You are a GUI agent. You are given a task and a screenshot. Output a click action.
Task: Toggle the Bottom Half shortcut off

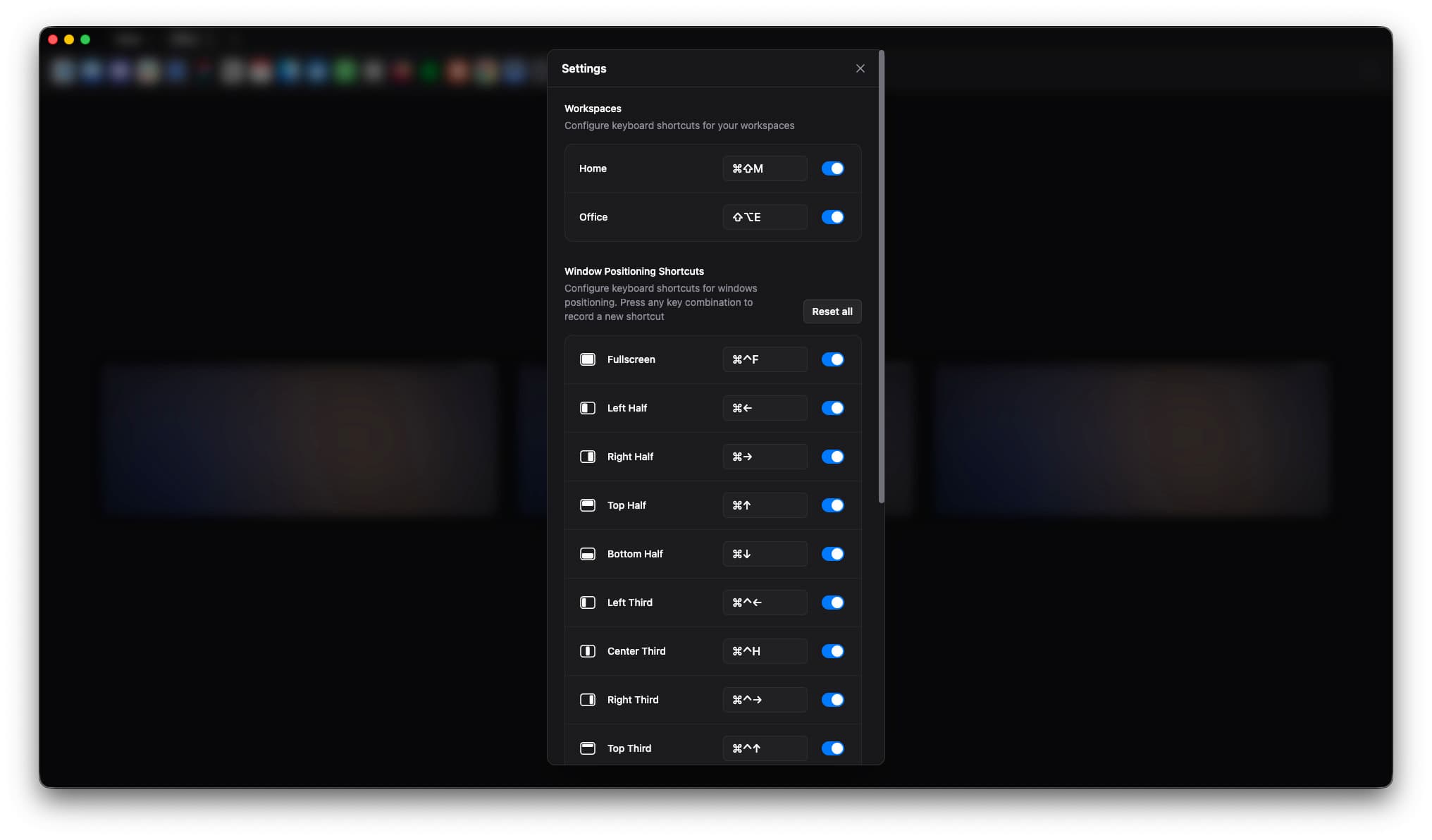click(832, 553)
